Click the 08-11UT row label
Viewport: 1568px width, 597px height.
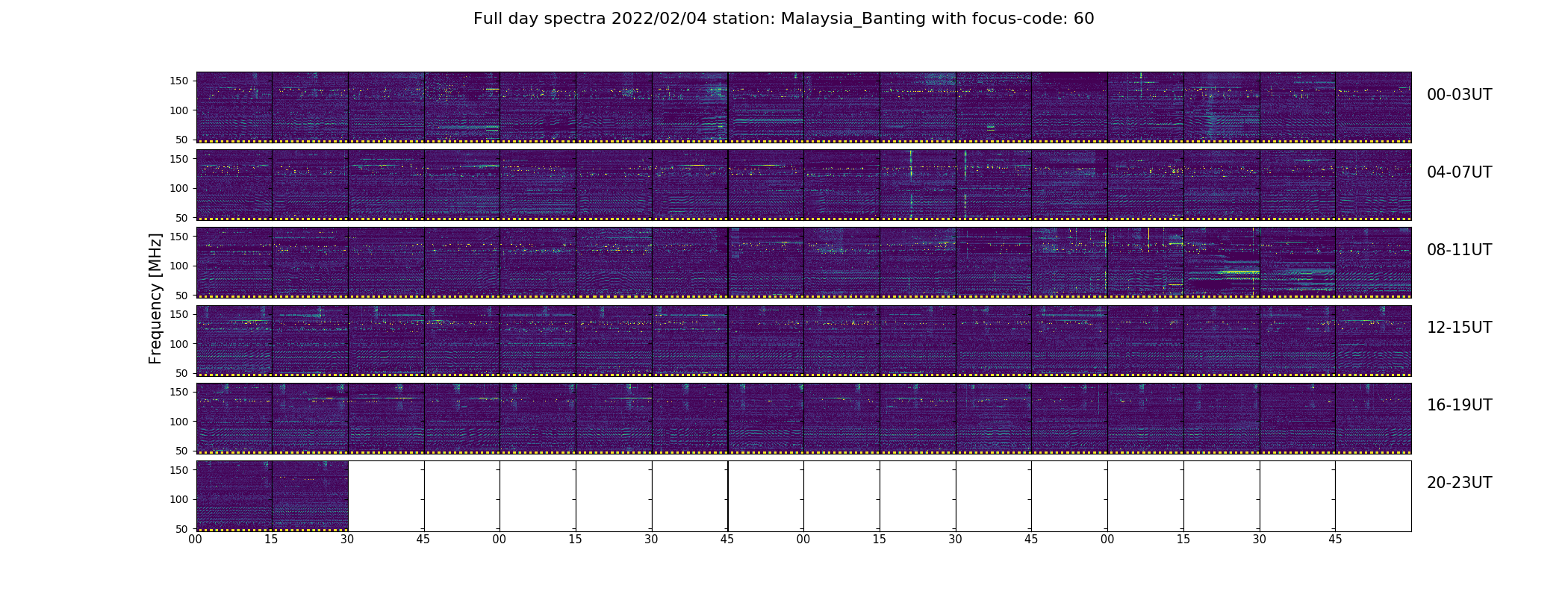(1459, 250)
